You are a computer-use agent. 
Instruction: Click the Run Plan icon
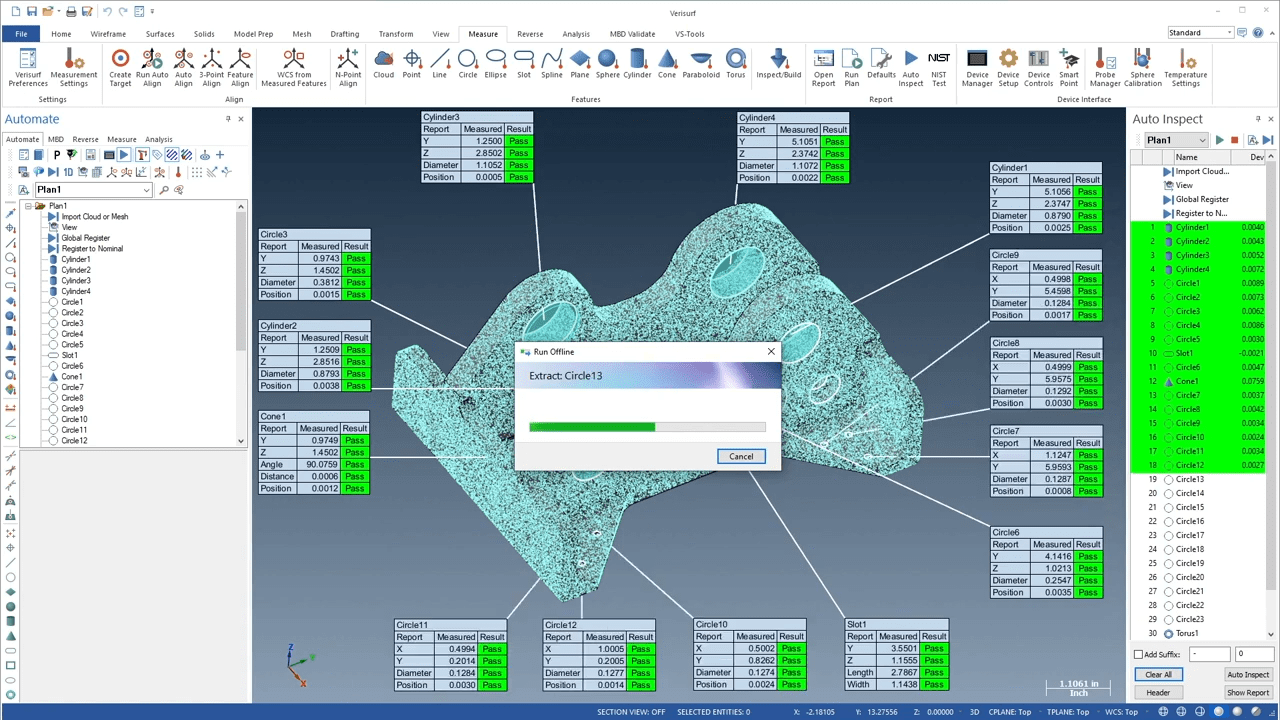(x=852, y=67)
